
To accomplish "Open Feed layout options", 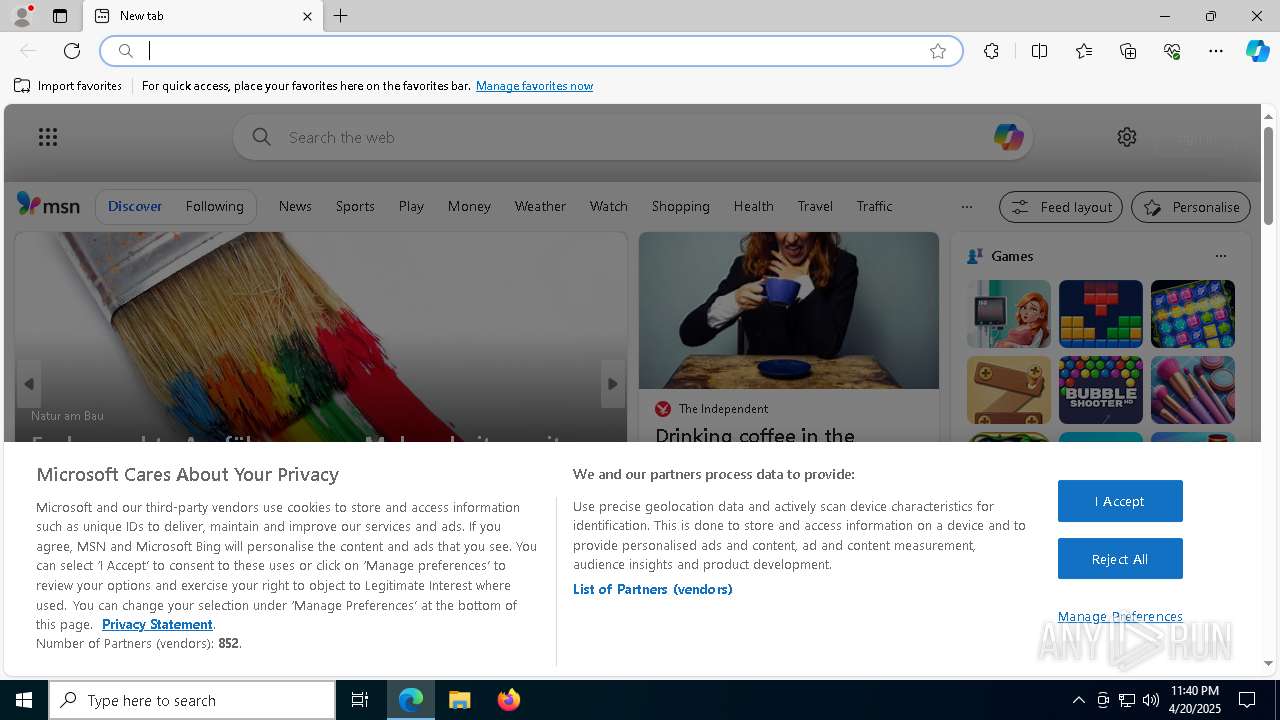I will pos(1060,207).
